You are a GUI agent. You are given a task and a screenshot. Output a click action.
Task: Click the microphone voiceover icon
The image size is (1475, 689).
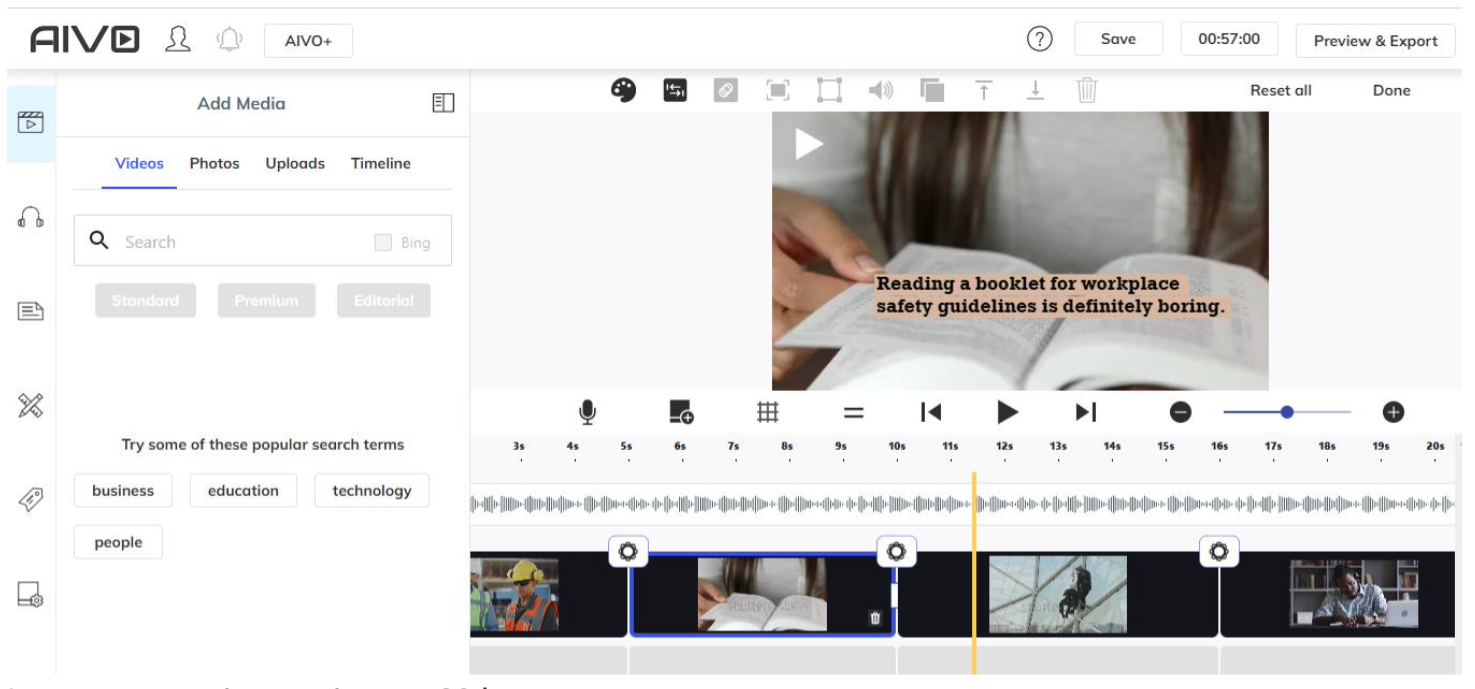588,412
